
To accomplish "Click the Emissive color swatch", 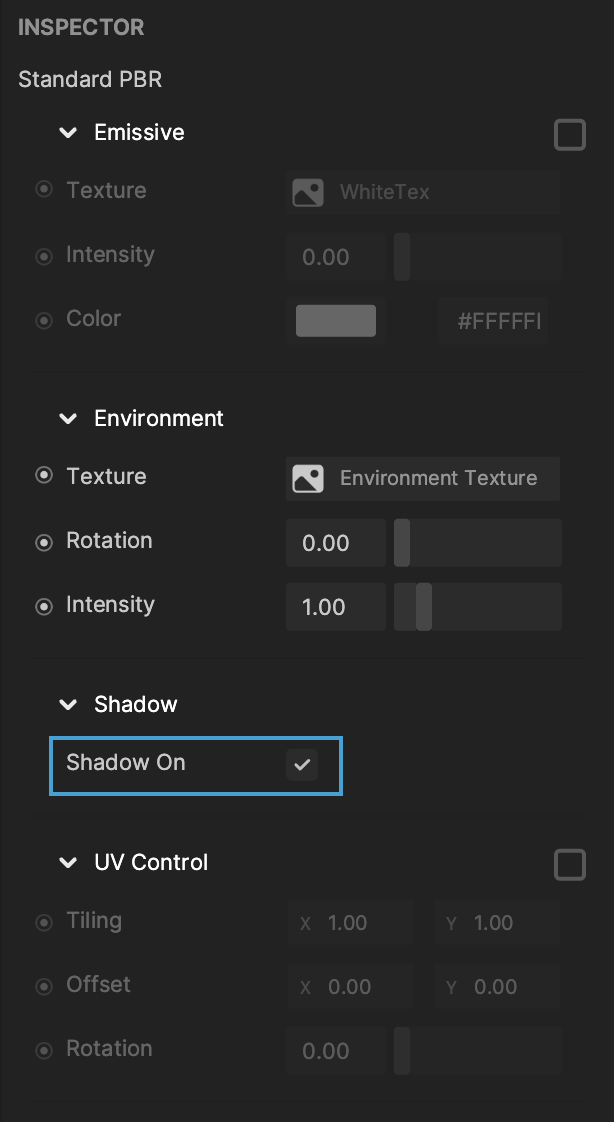I will click(x=336, y=321).
